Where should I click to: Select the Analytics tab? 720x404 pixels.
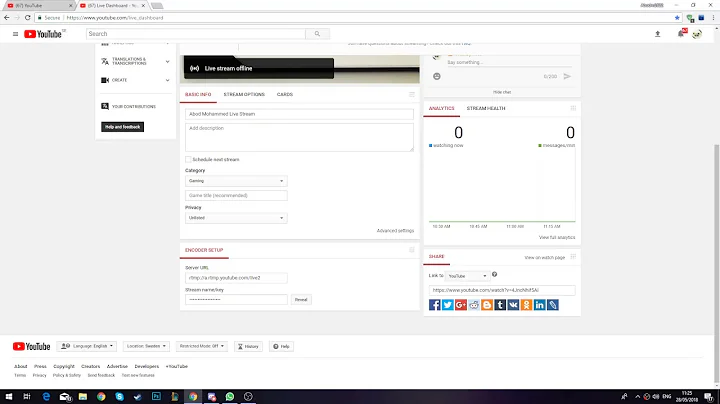(441, 108)
